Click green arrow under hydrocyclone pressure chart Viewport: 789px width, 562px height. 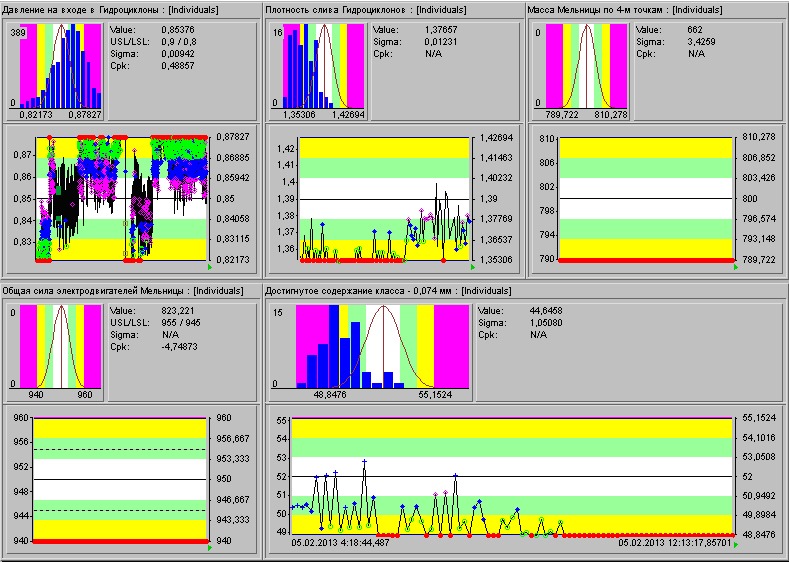(209, 268)
